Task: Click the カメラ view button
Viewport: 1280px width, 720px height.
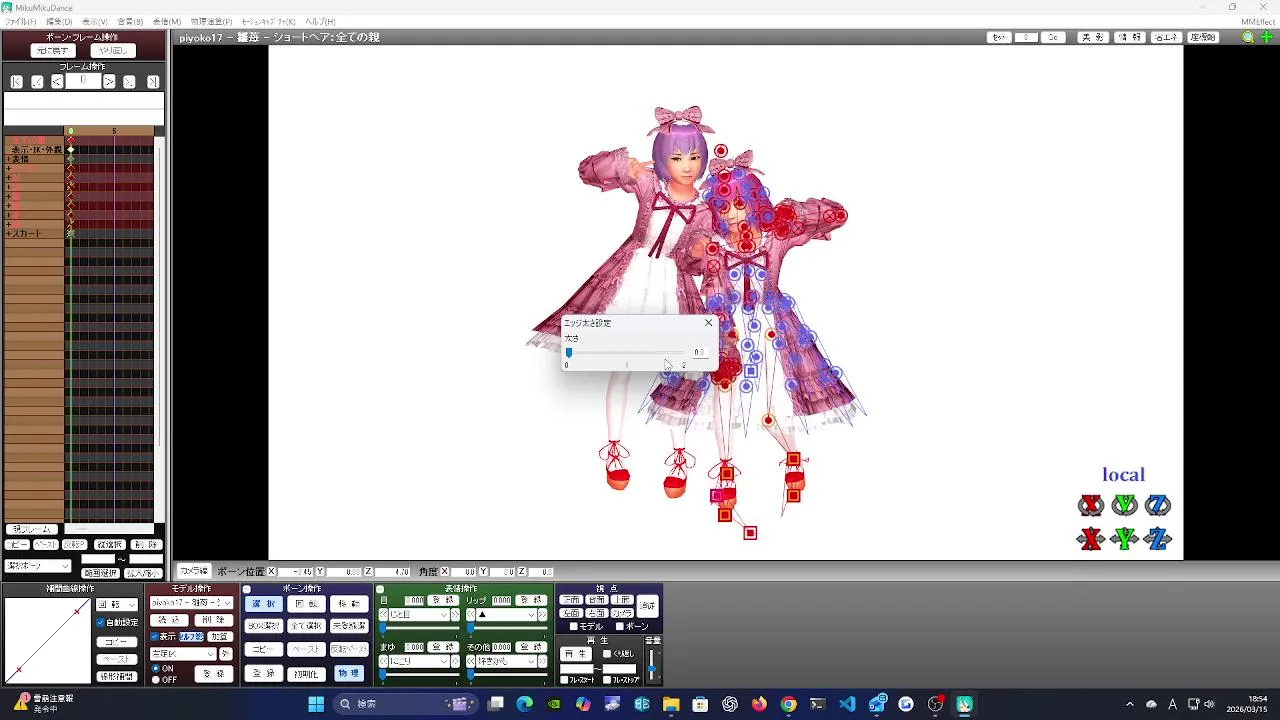Action: 622,612
